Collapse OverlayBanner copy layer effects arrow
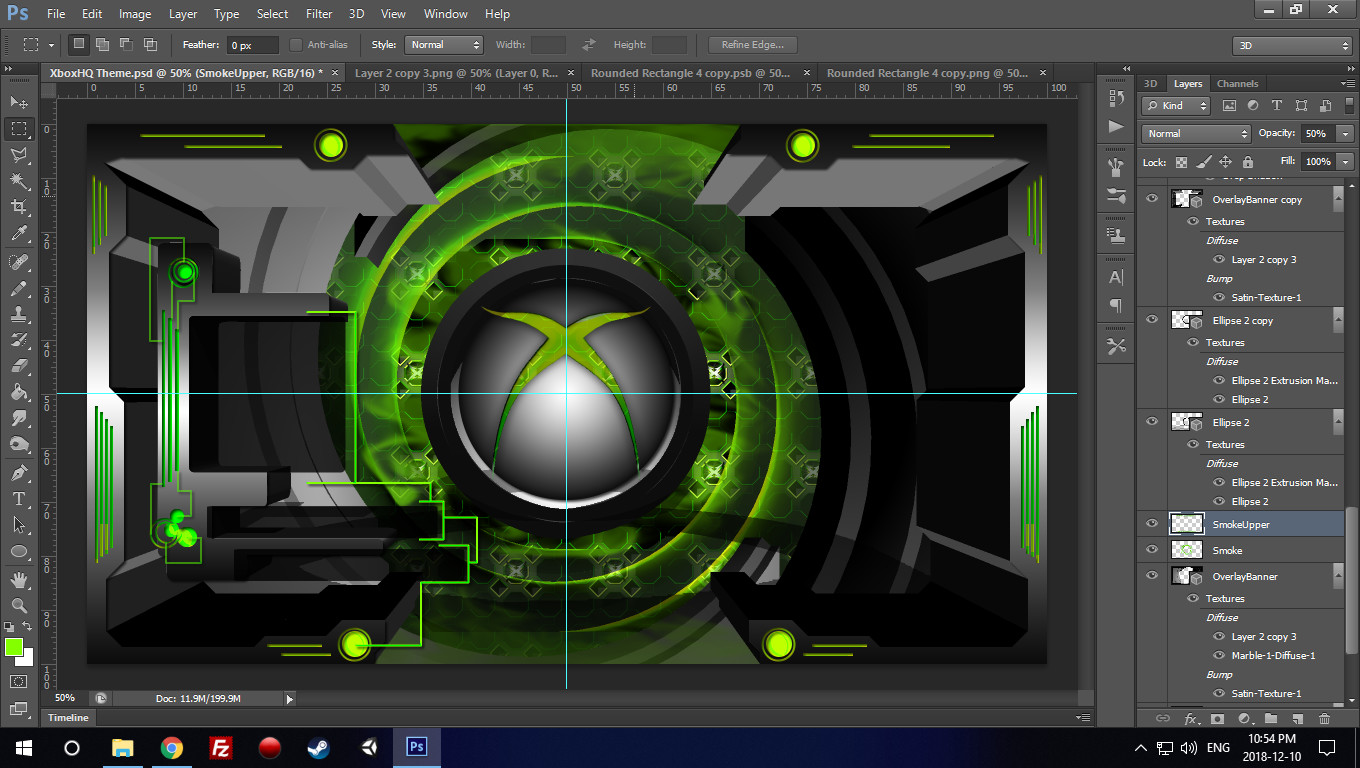The image size is (1360, 768). tap(1338, 199)
